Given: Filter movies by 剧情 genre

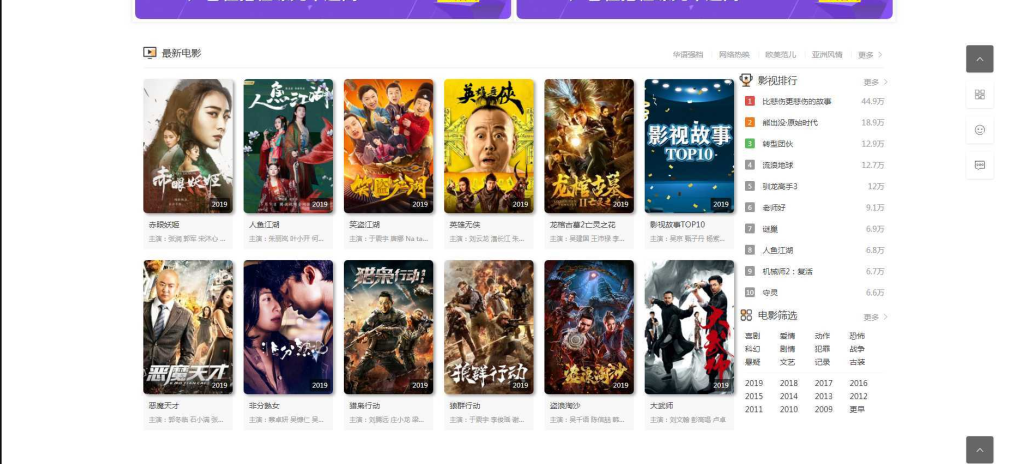Looking at the screenshot, I should click(x=788, y=349).
